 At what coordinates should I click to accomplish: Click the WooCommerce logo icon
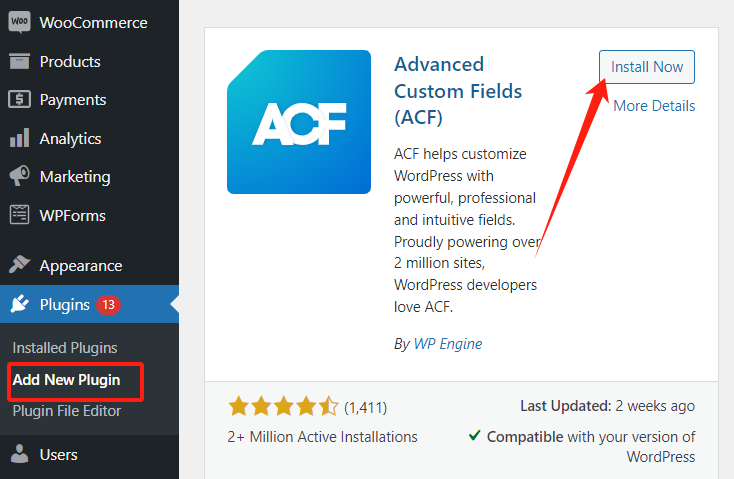19,22
